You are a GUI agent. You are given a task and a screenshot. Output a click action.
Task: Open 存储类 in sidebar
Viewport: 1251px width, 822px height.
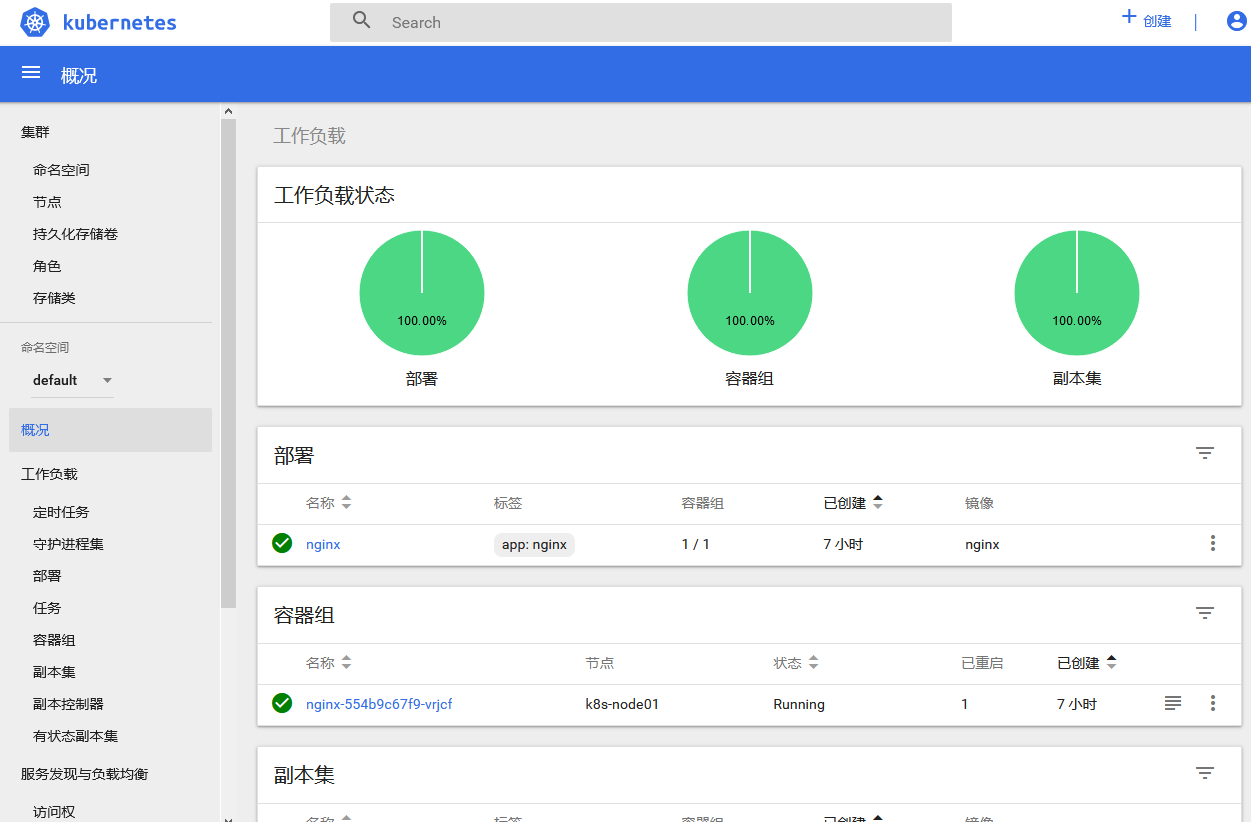pyautogui.click(x=54, y=298)
